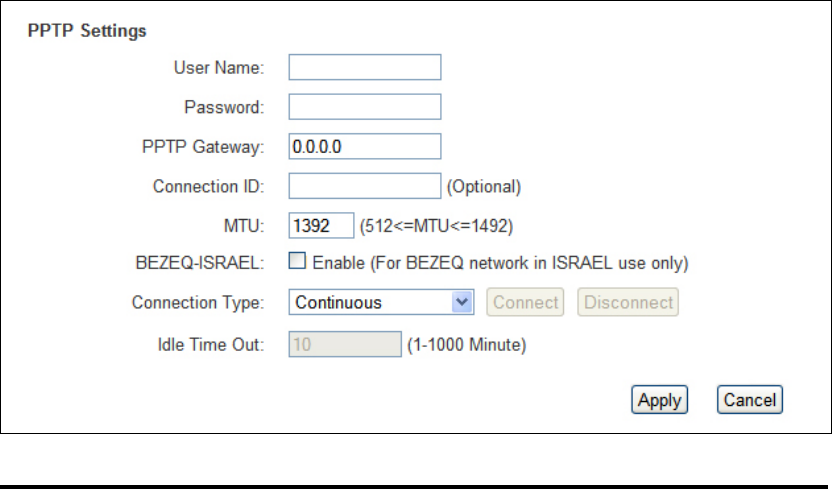Click the '(512<=MTU<=1492)' hint text

436,226
